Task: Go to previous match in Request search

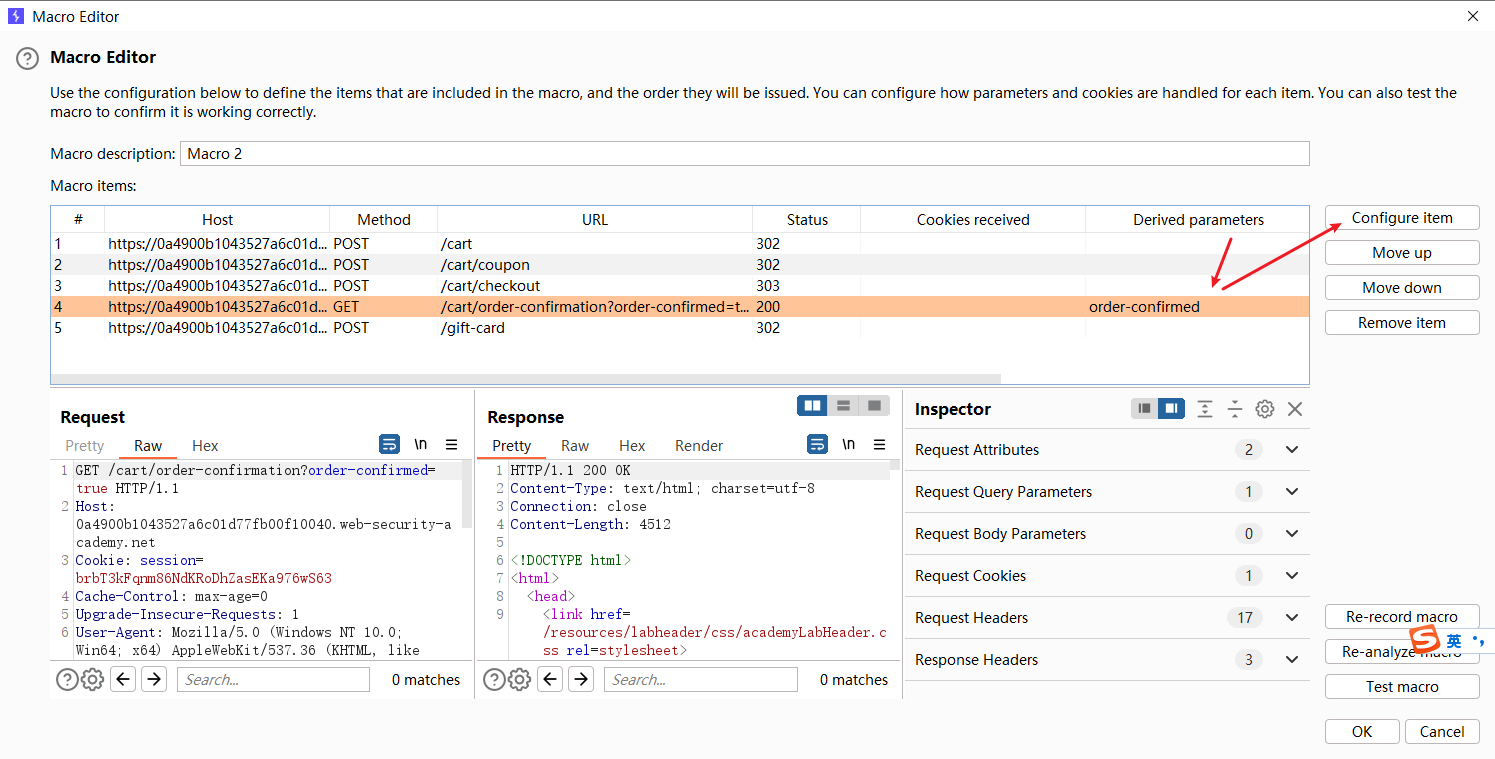Action: coord(123,680)
